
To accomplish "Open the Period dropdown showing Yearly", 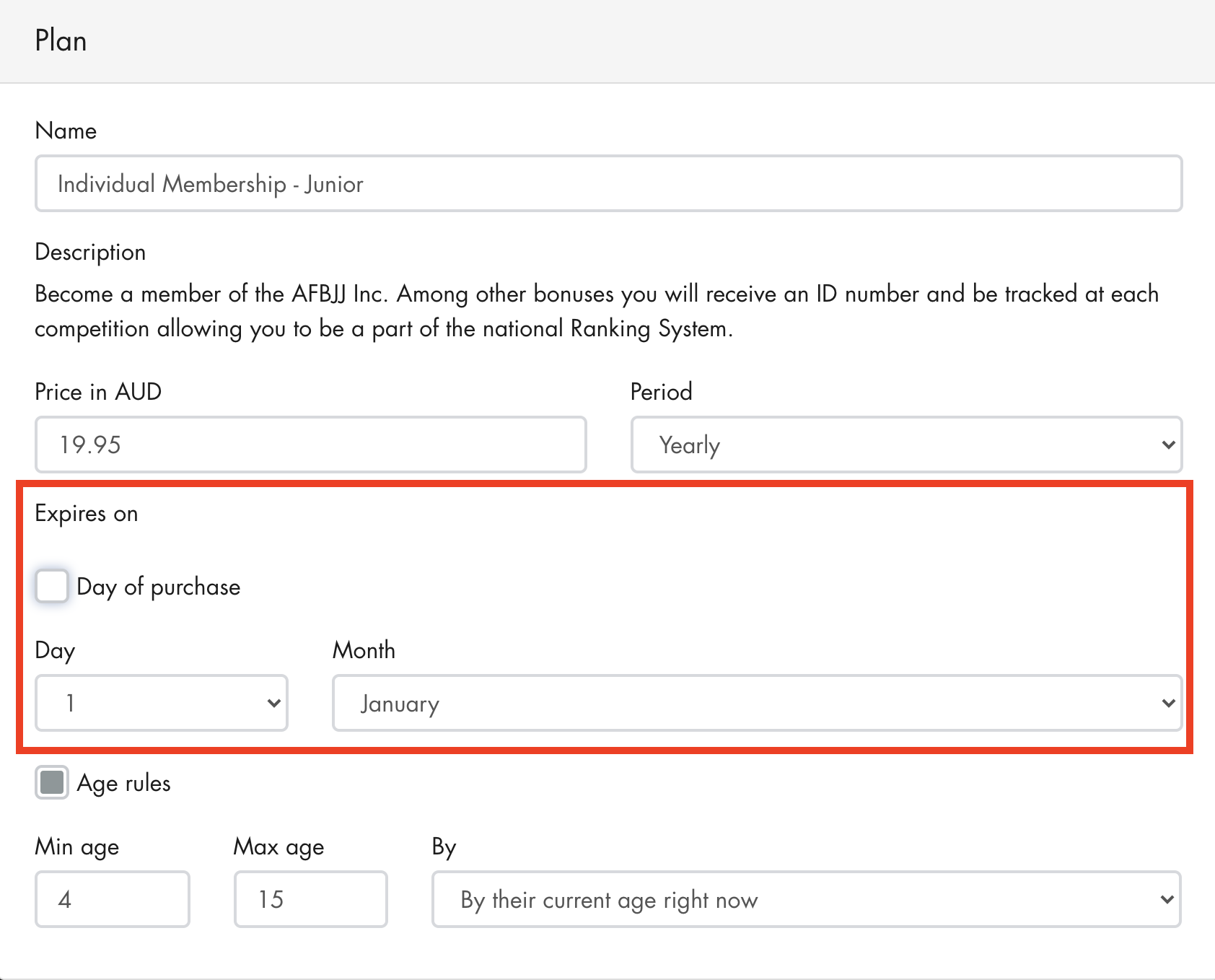I will pos(906,445).
